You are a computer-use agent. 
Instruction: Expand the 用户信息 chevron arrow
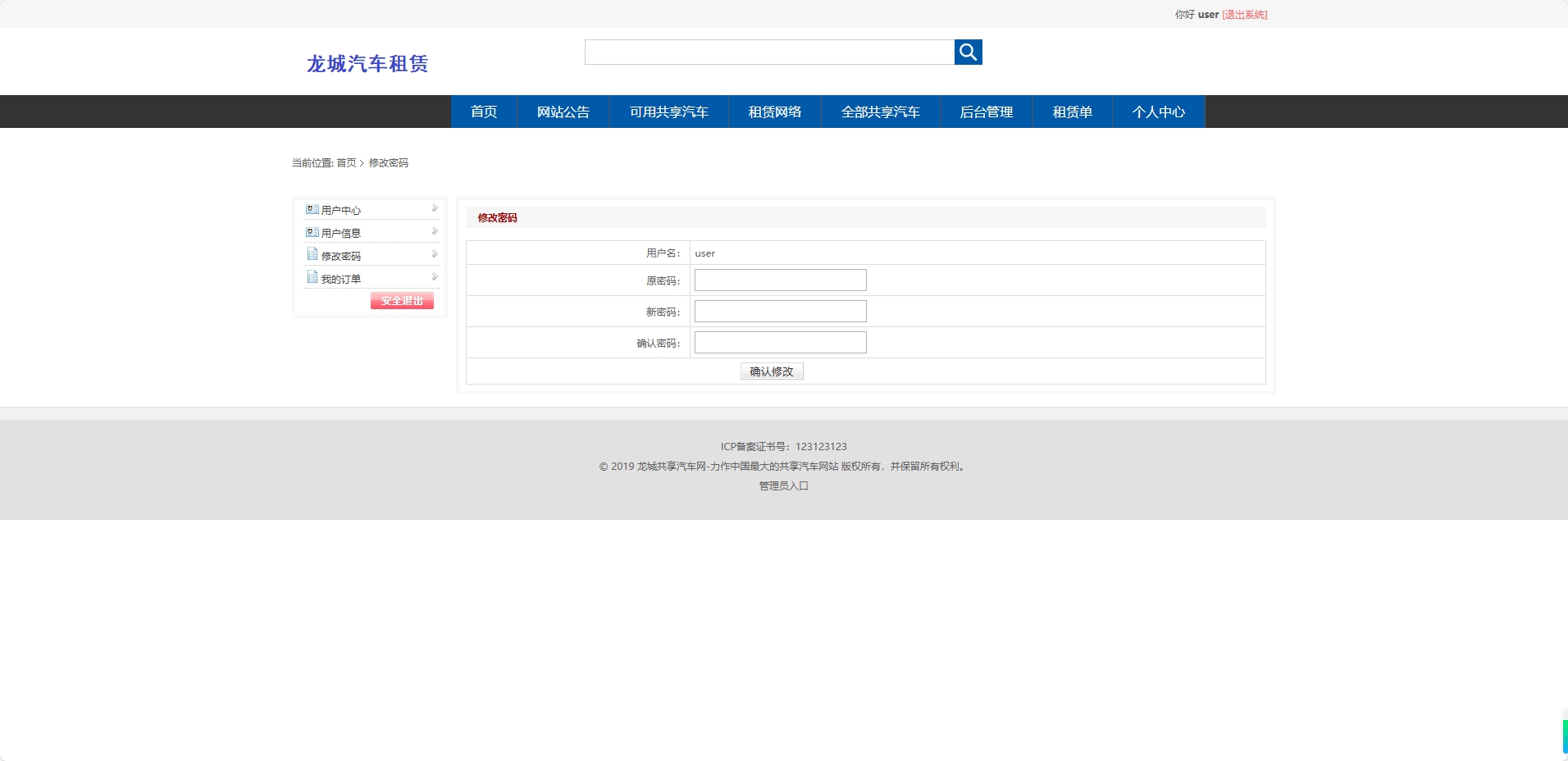point(434,230)
